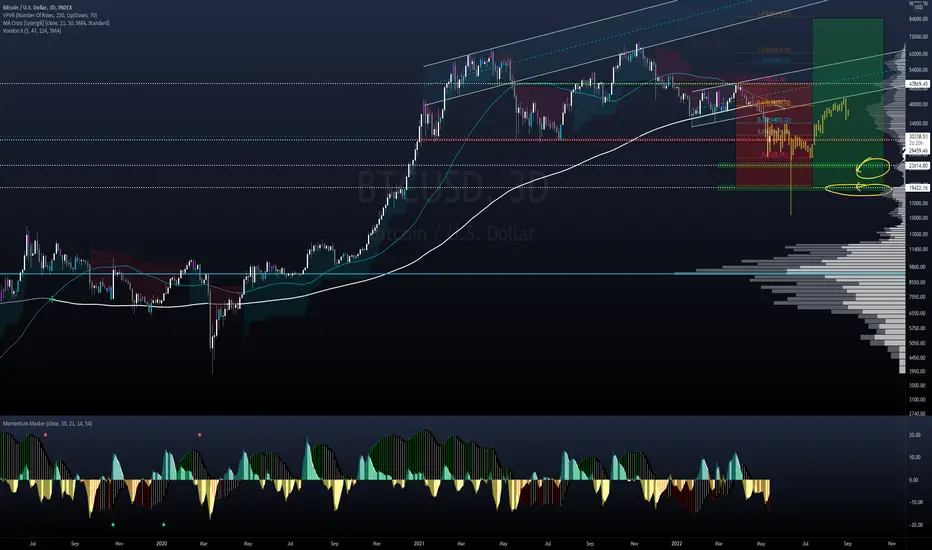Select the VPVR indicator legend line
This screenshot has height=550, width=932.
50,15
